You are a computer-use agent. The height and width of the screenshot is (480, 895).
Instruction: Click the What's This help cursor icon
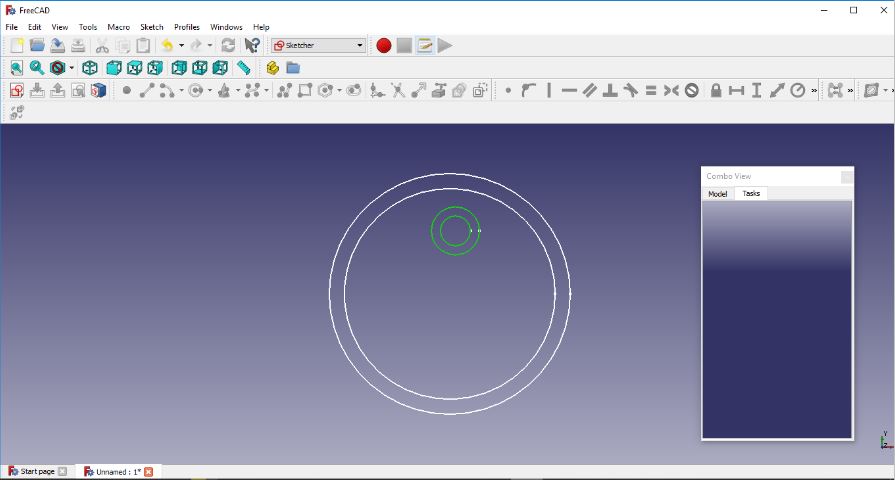click(252, 45)
